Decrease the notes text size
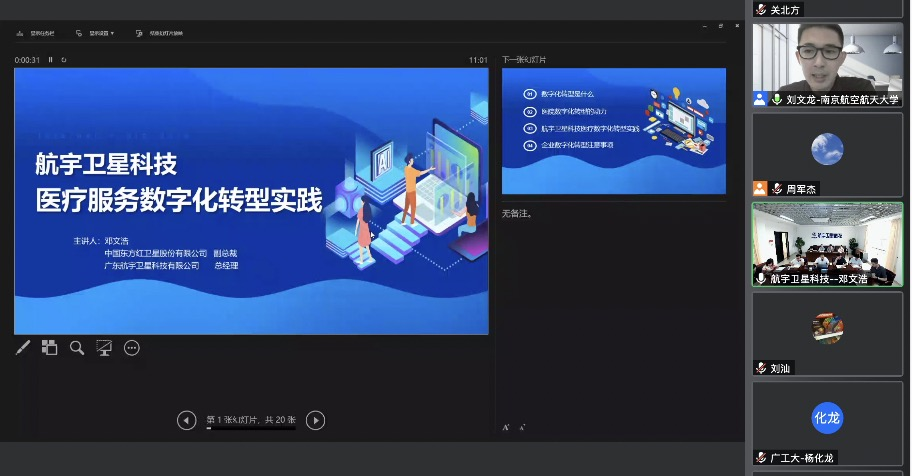The width and height of the screenshot is (912, 476). coord(522,427)
